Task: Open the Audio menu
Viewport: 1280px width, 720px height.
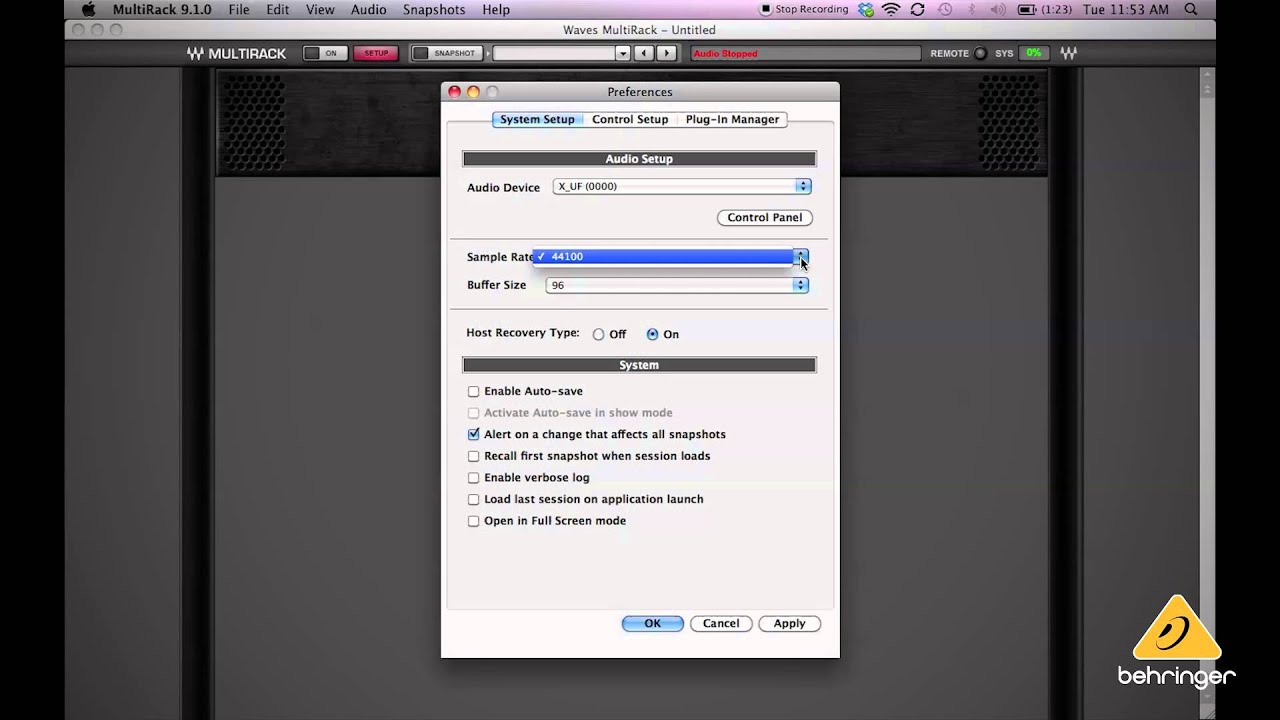Action: pyautogui.click(x=369, y=10)
